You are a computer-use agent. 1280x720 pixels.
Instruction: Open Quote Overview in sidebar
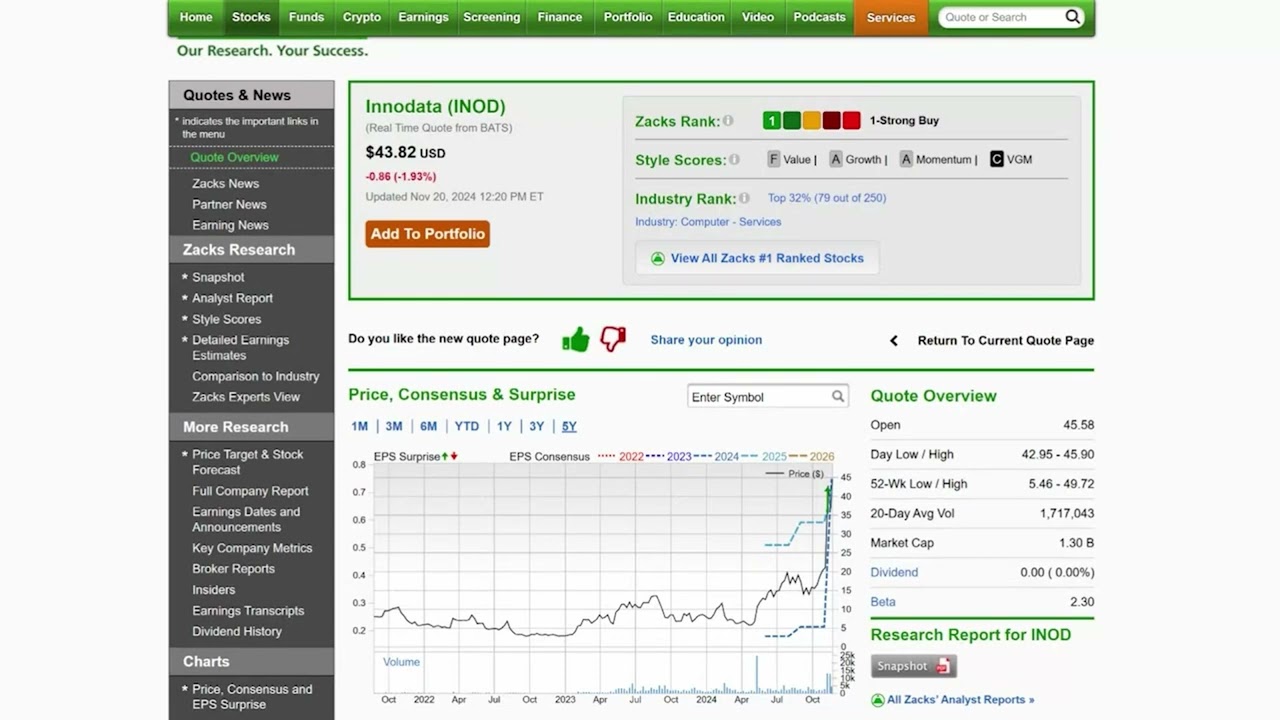235,158
